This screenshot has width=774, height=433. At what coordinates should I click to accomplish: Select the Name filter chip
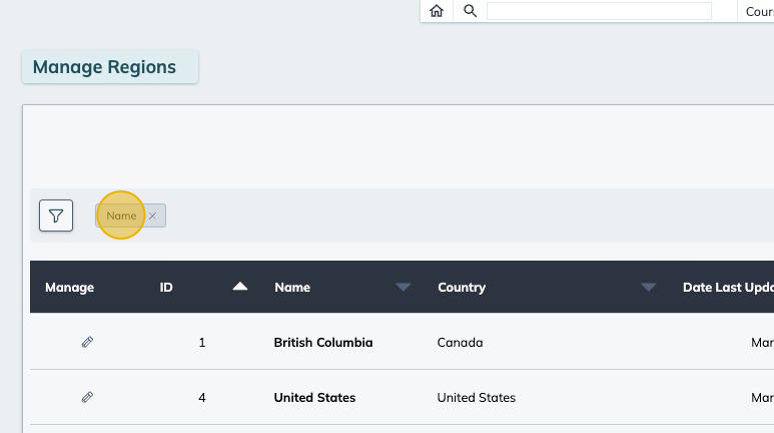point(121,216)
